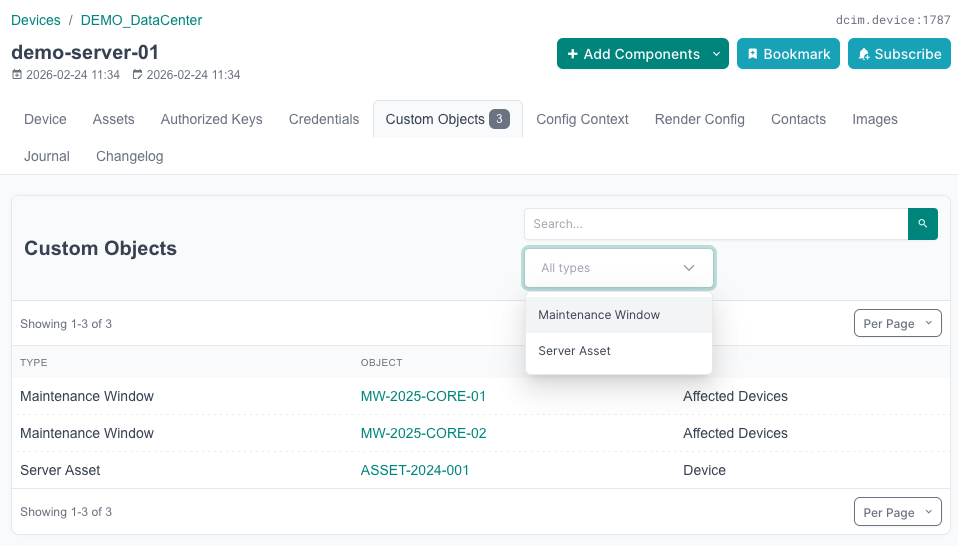This screenshot has height=546, width=958.
Task: Open the Journal tab
Action: point(47,156)
